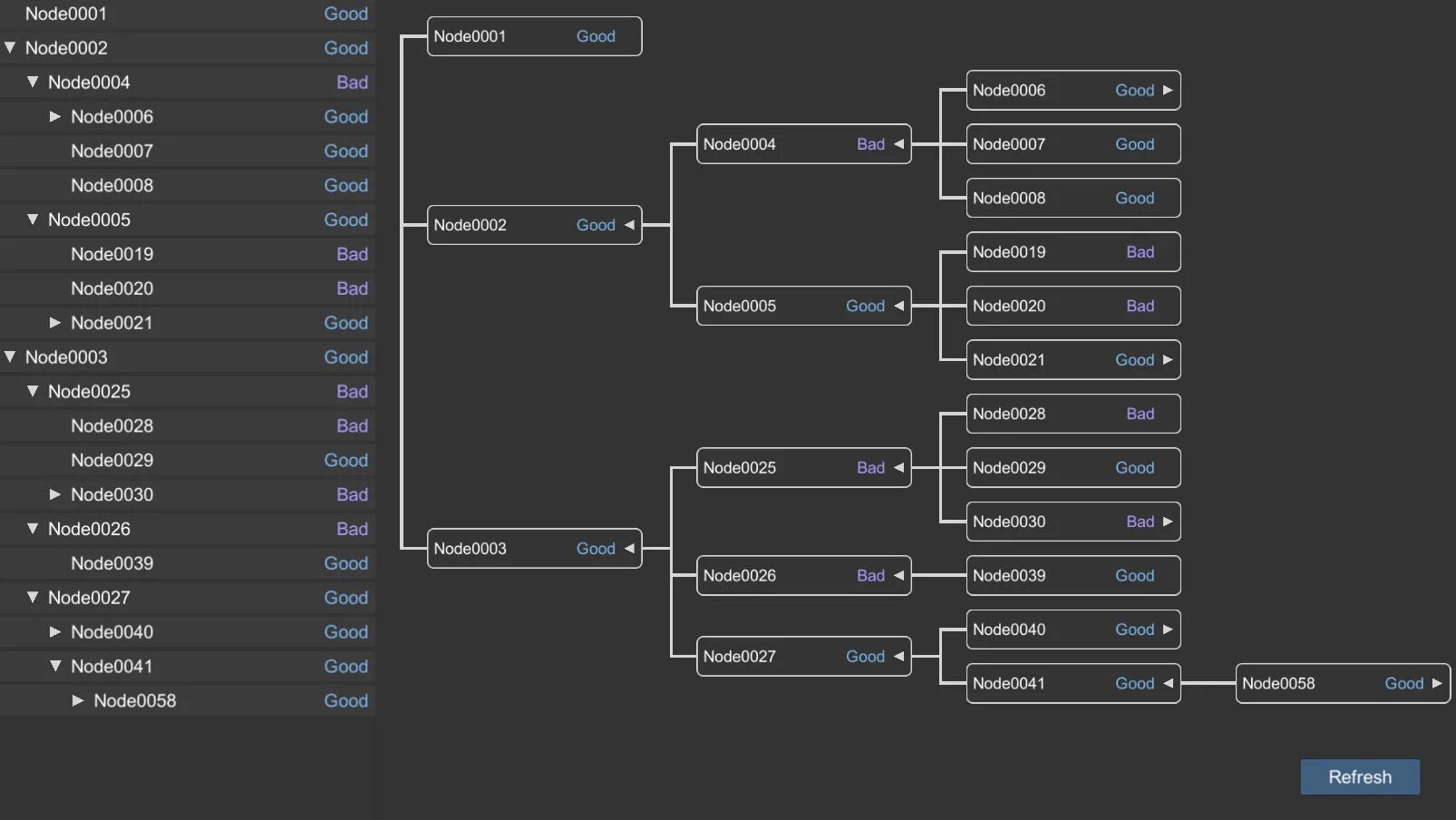Click Good status on Node0058 graph box

(x=1403, y=684)
